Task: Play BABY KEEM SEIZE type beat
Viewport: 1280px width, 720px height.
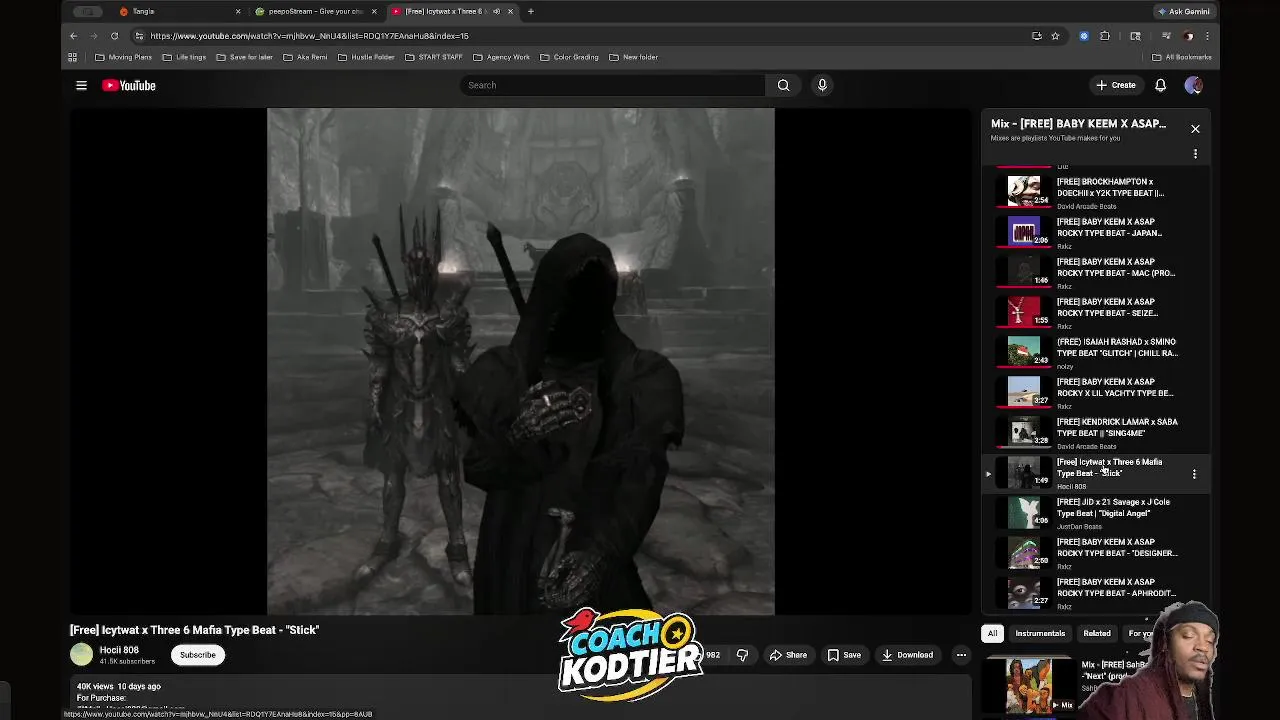Action: click(1095, 311)
